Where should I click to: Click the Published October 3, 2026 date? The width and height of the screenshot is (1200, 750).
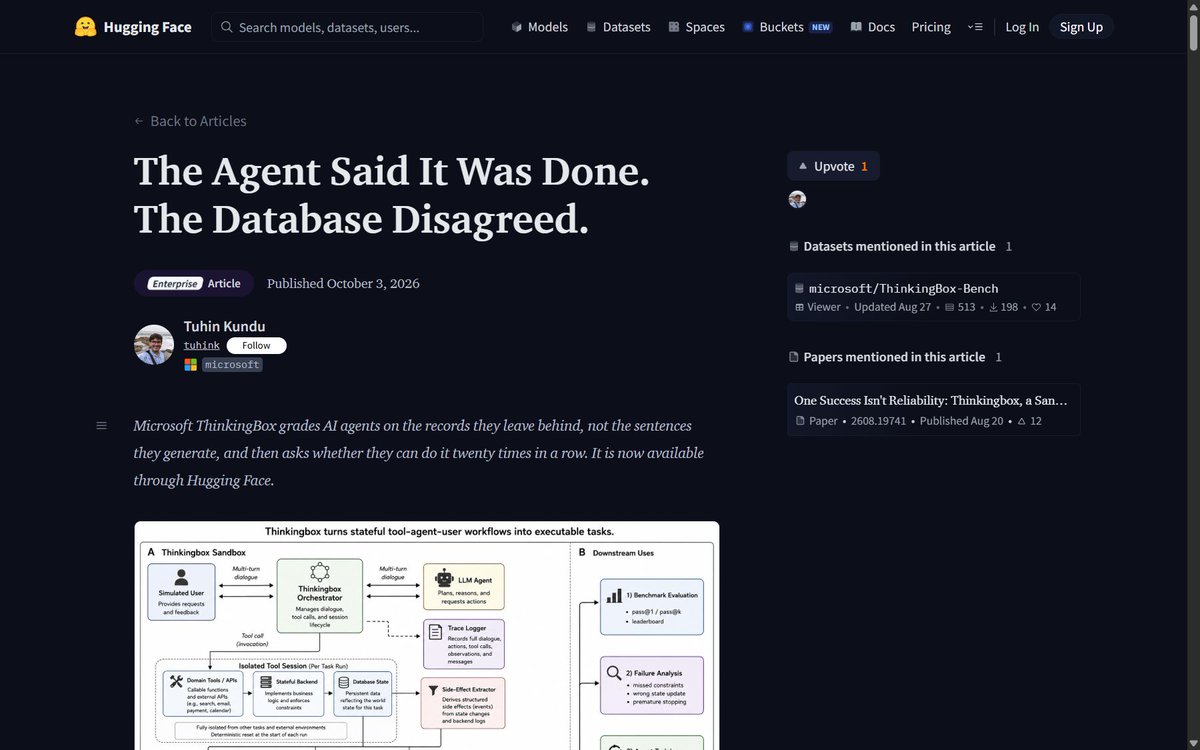[343, 283]
